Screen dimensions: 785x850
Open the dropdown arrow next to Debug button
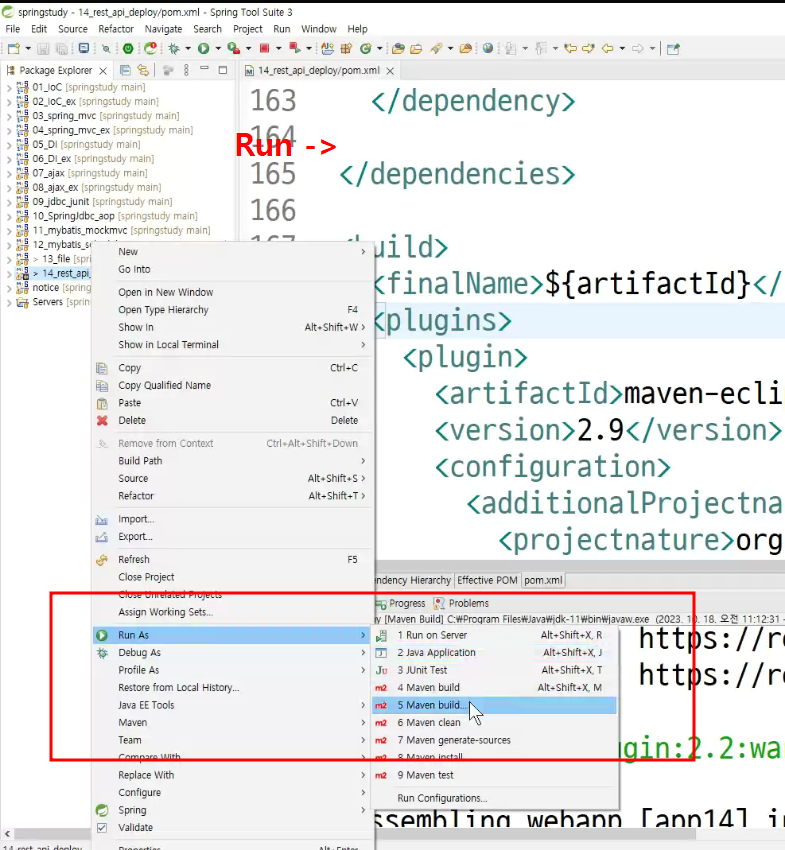click(x=188, y=49)
